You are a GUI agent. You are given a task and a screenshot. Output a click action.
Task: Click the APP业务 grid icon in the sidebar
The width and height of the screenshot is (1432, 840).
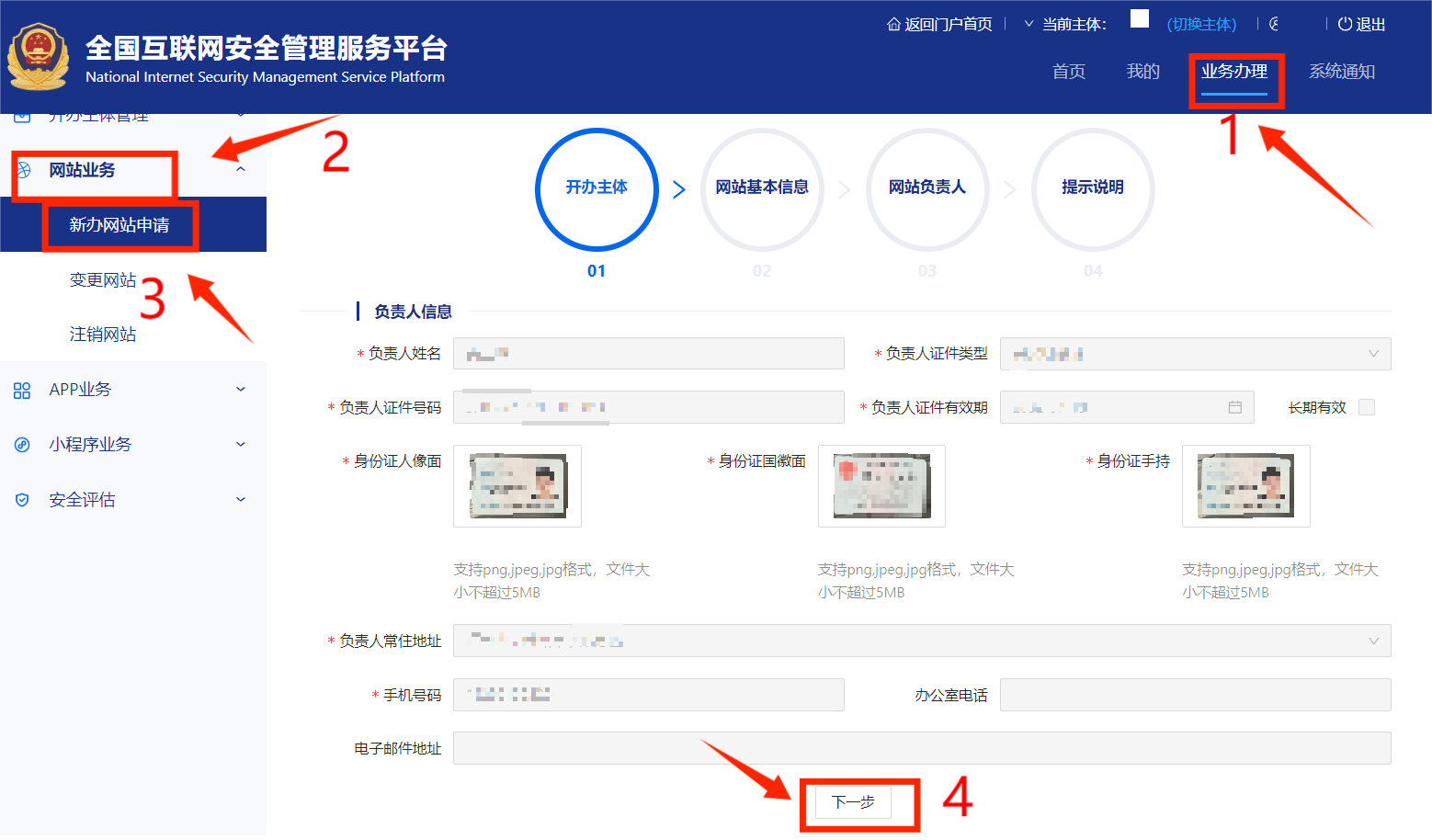(x=22, y=389)
